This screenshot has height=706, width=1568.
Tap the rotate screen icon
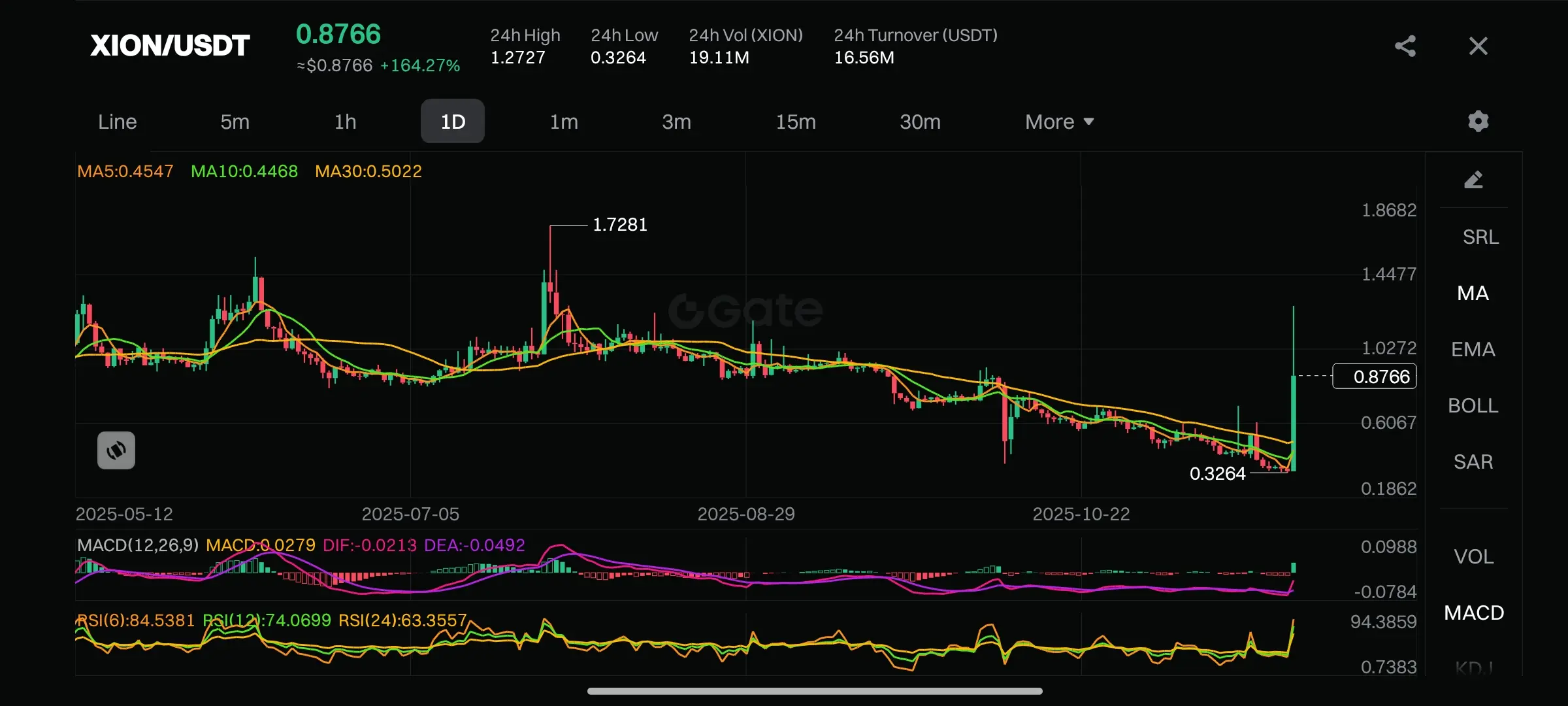click(x=116, y=450)
